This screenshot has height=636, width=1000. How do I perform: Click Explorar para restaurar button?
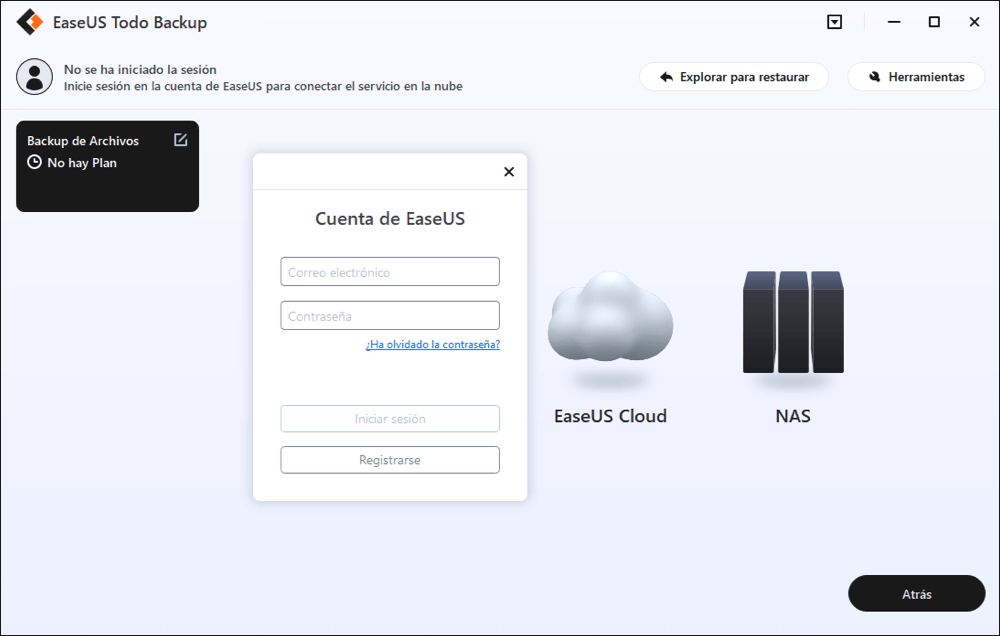click(734, 77)
